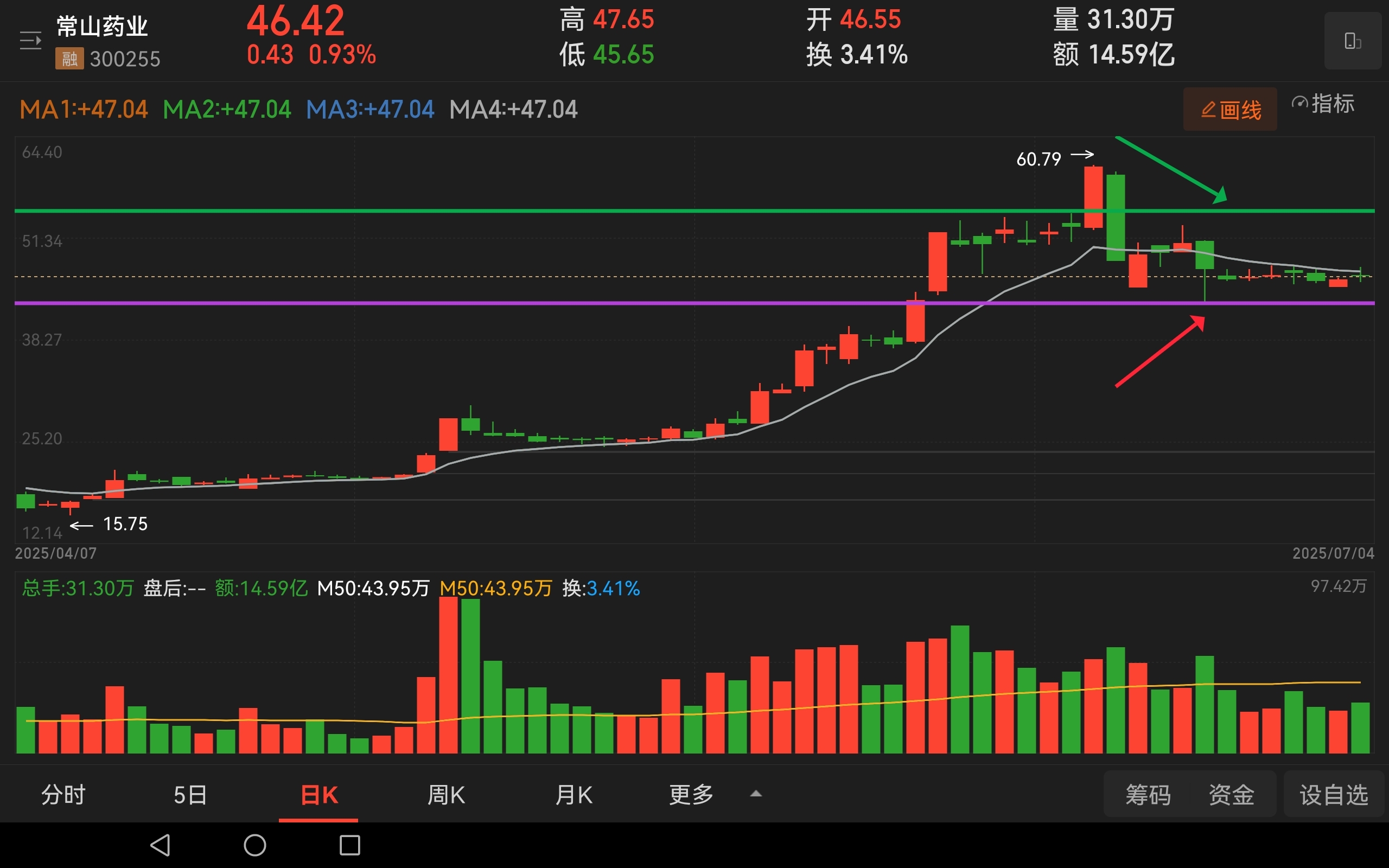1389x868 pixels.
Task: Open the 指标 indicators settings
Action: [x=1323, y=104]
